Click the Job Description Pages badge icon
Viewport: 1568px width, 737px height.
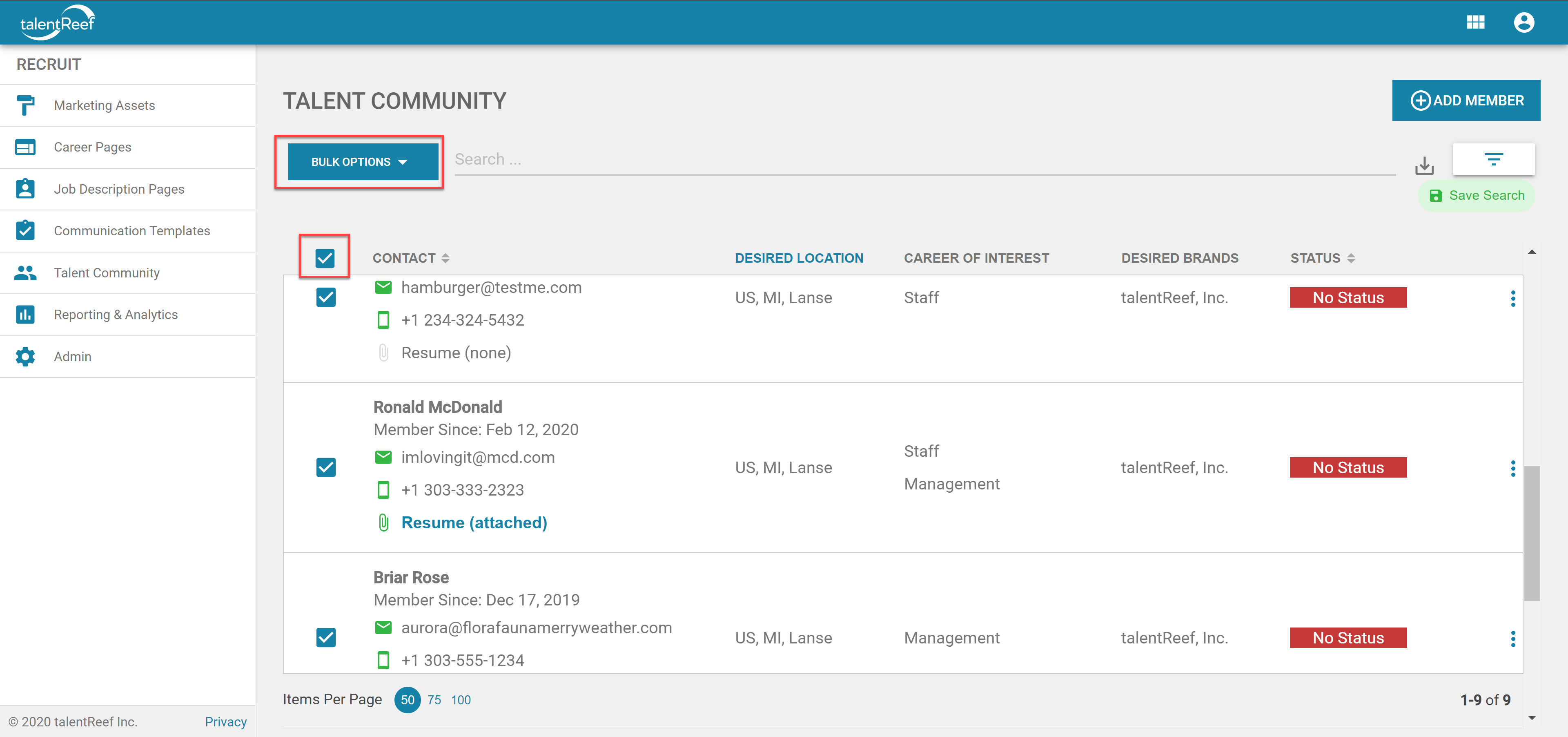[x=25, y=189]
